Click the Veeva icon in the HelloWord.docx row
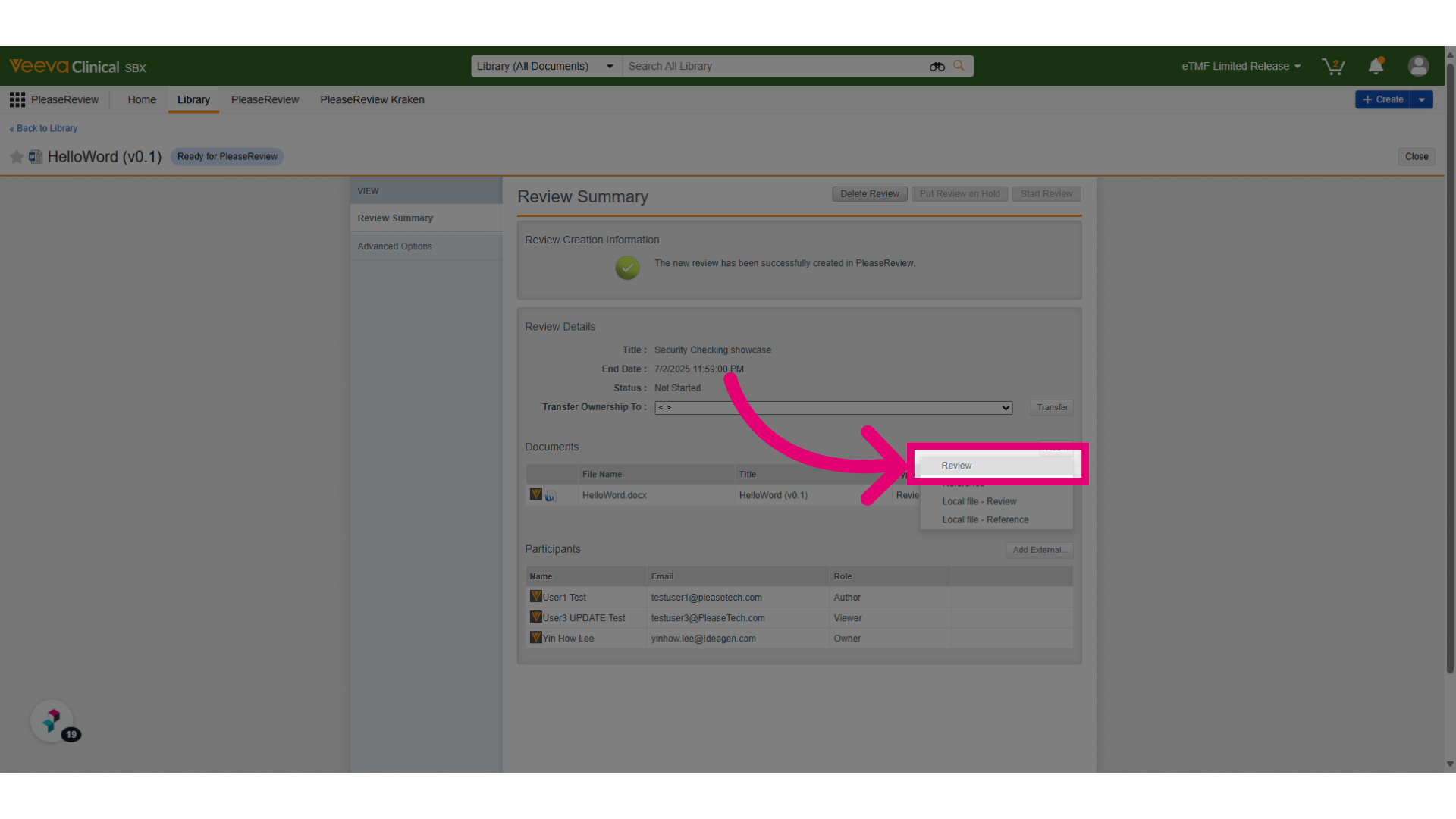 tap(536, 494)
